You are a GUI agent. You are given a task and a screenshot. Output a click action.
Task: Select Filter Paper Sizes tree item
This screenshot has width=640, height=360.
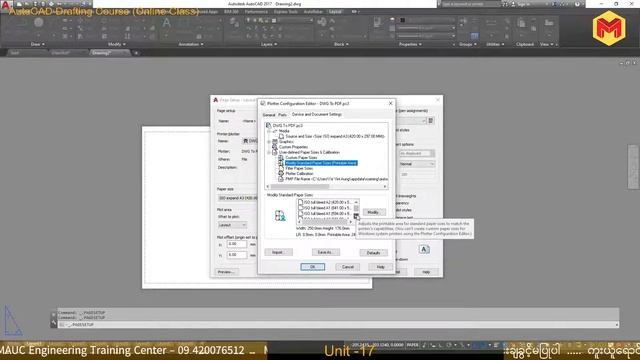coord(299,168)
